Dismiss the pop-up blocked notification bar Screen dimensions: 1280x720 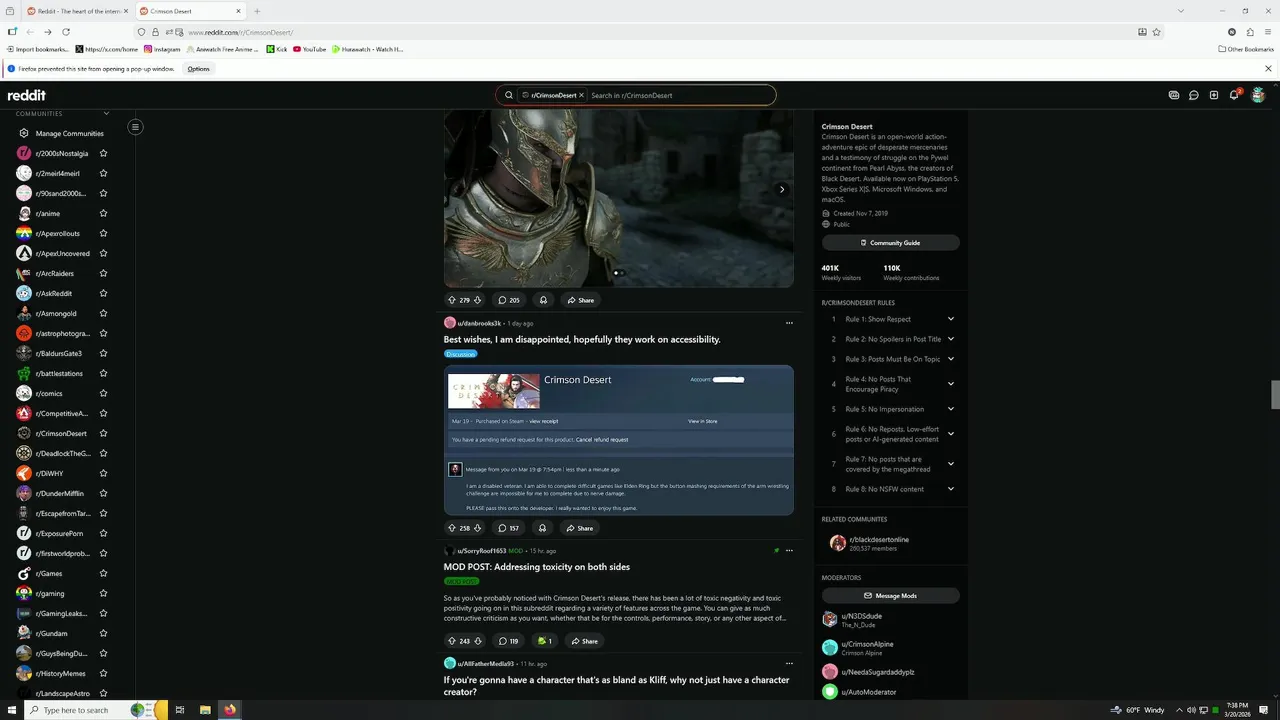coord(1268,69)
